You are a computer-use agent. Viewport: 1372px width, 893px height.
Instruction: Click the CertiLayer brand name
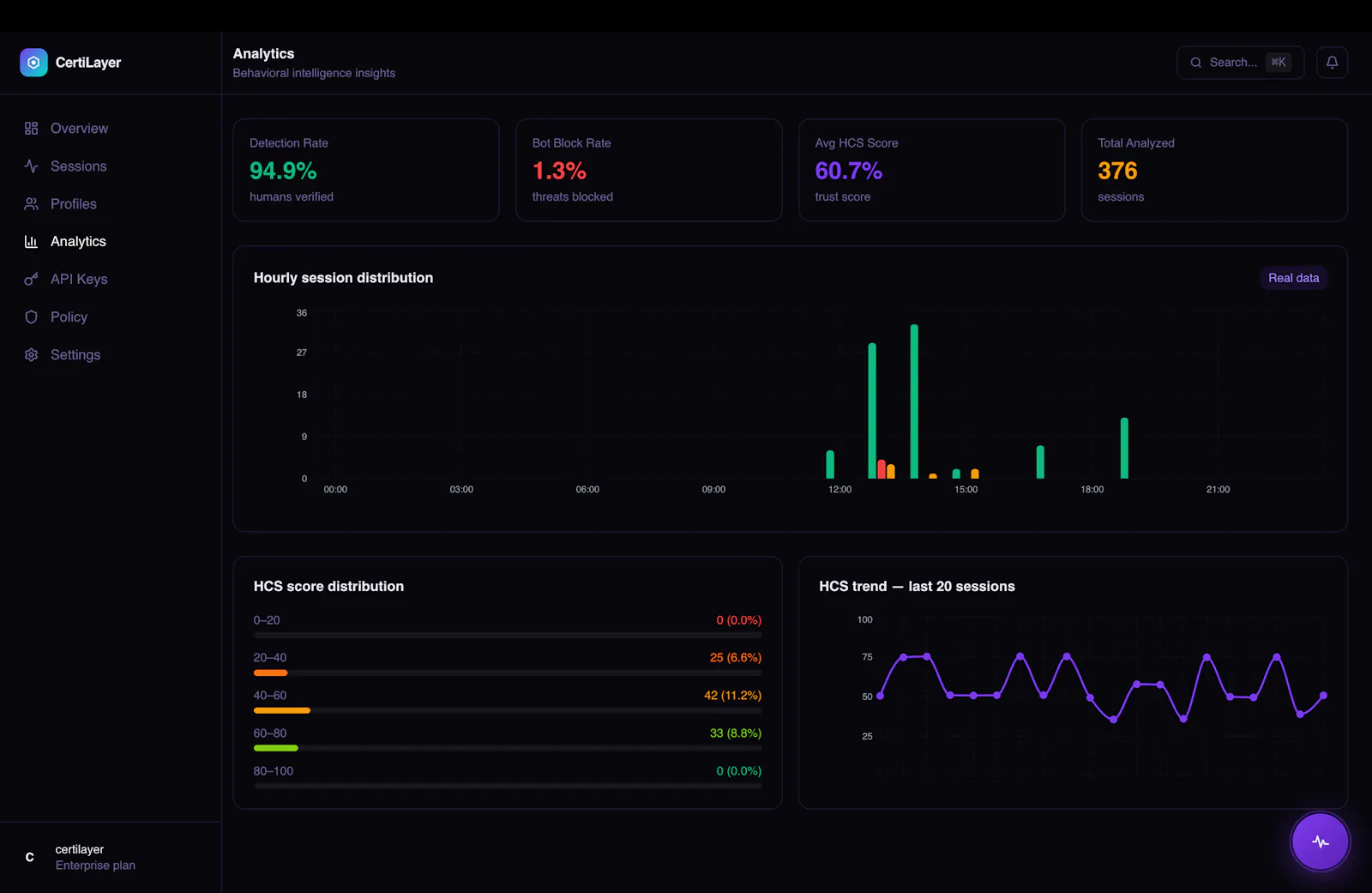[x=88, y=63]
